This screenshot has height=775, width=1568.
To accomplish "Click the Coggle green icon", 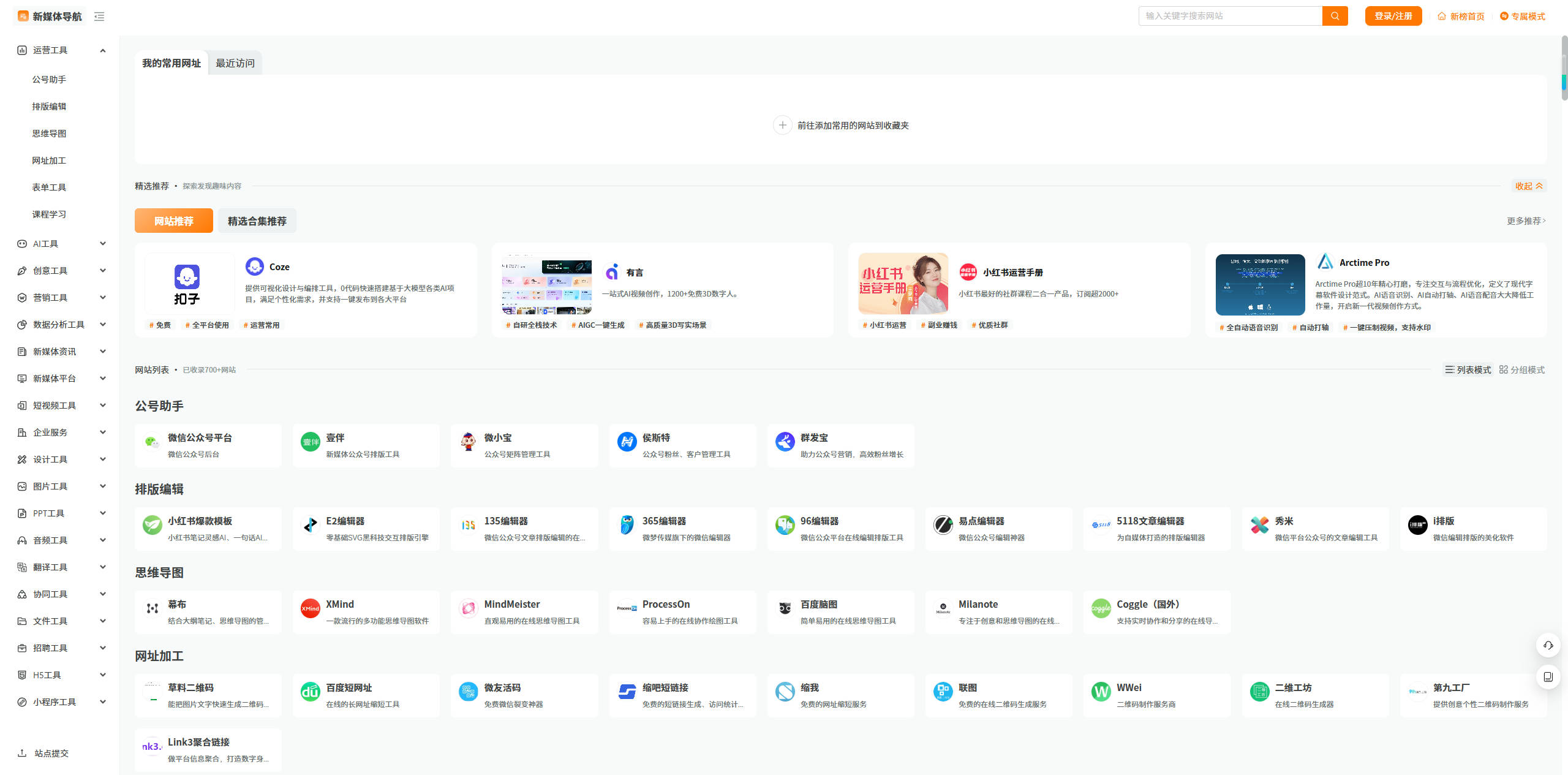I will coord(1101,608).
